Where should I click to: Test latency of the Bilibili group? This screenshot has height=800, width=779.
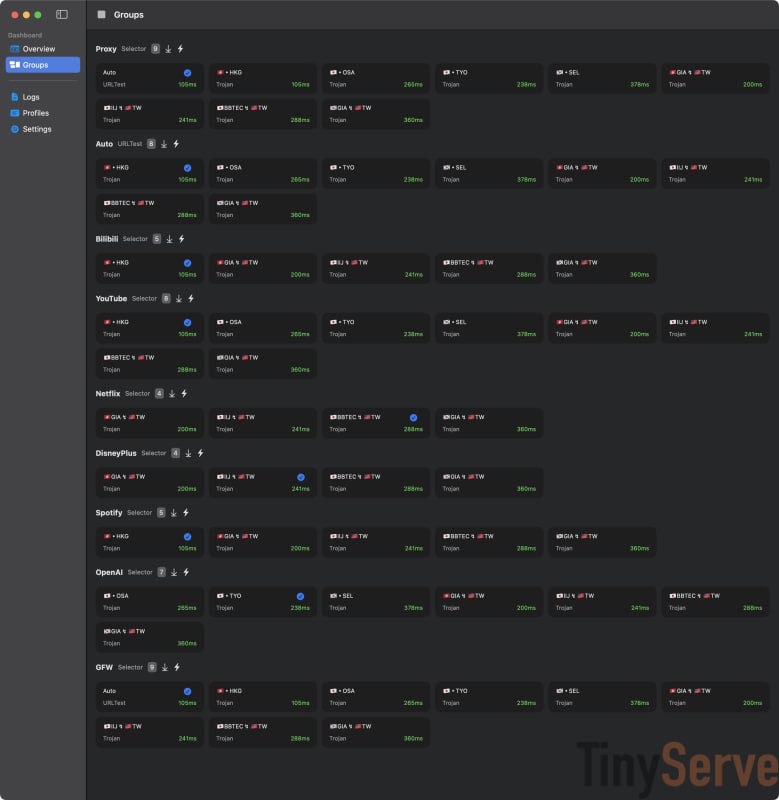pos(181,239)
